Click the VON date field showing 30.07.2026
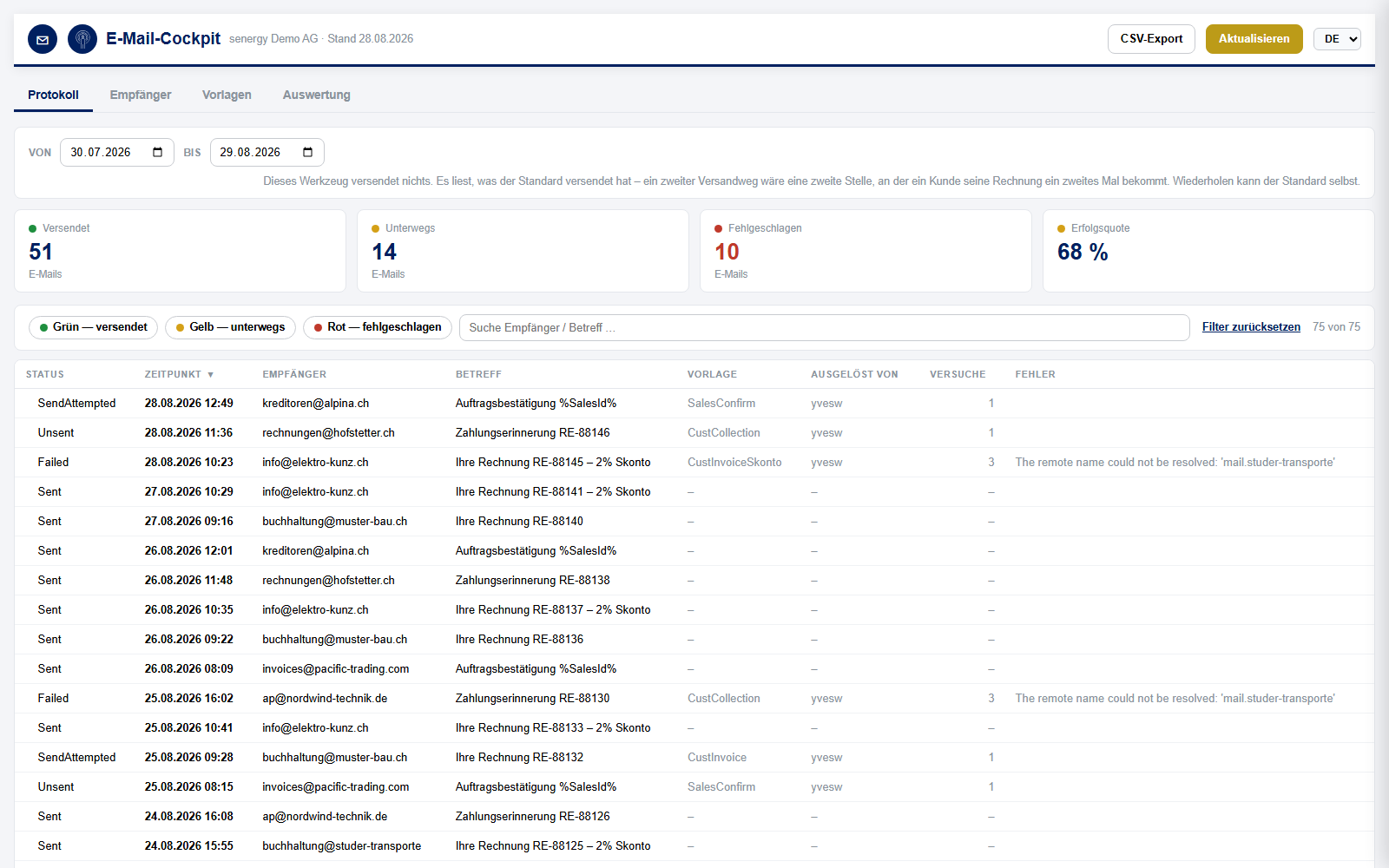This screenshot has height=868, width=1389. (x=117, y=153)
